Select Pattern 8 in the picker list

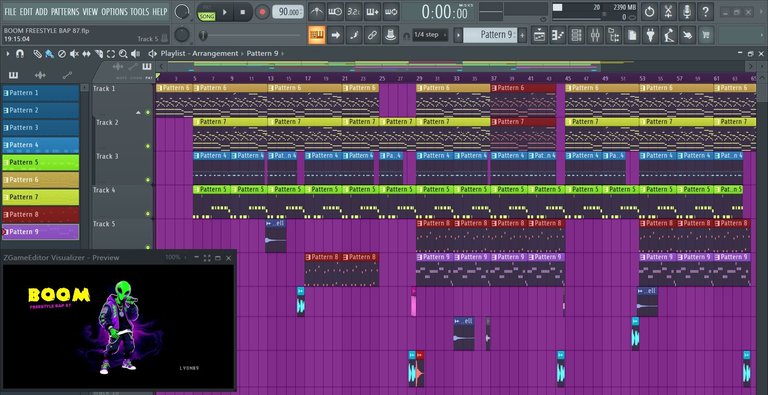pos(41,214)
